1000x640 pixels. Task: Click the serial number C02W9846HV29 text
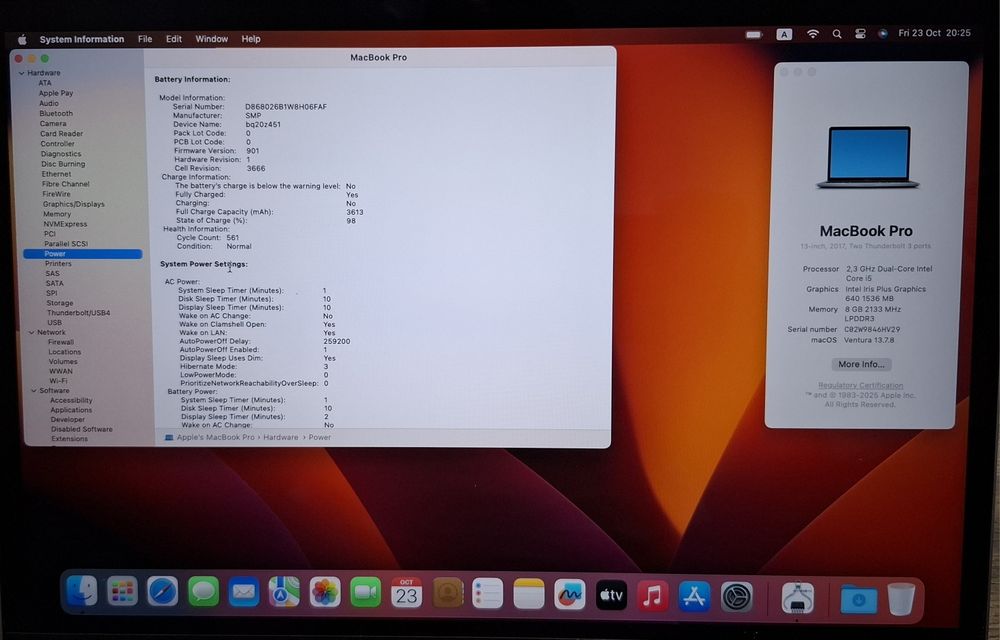point(872,330)
